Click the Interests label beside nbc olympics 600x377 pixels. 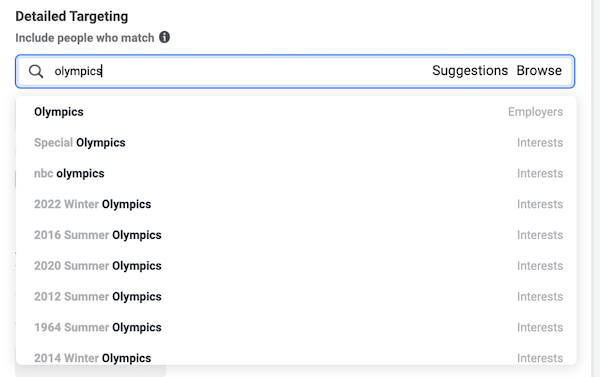[x=540, y=173]
